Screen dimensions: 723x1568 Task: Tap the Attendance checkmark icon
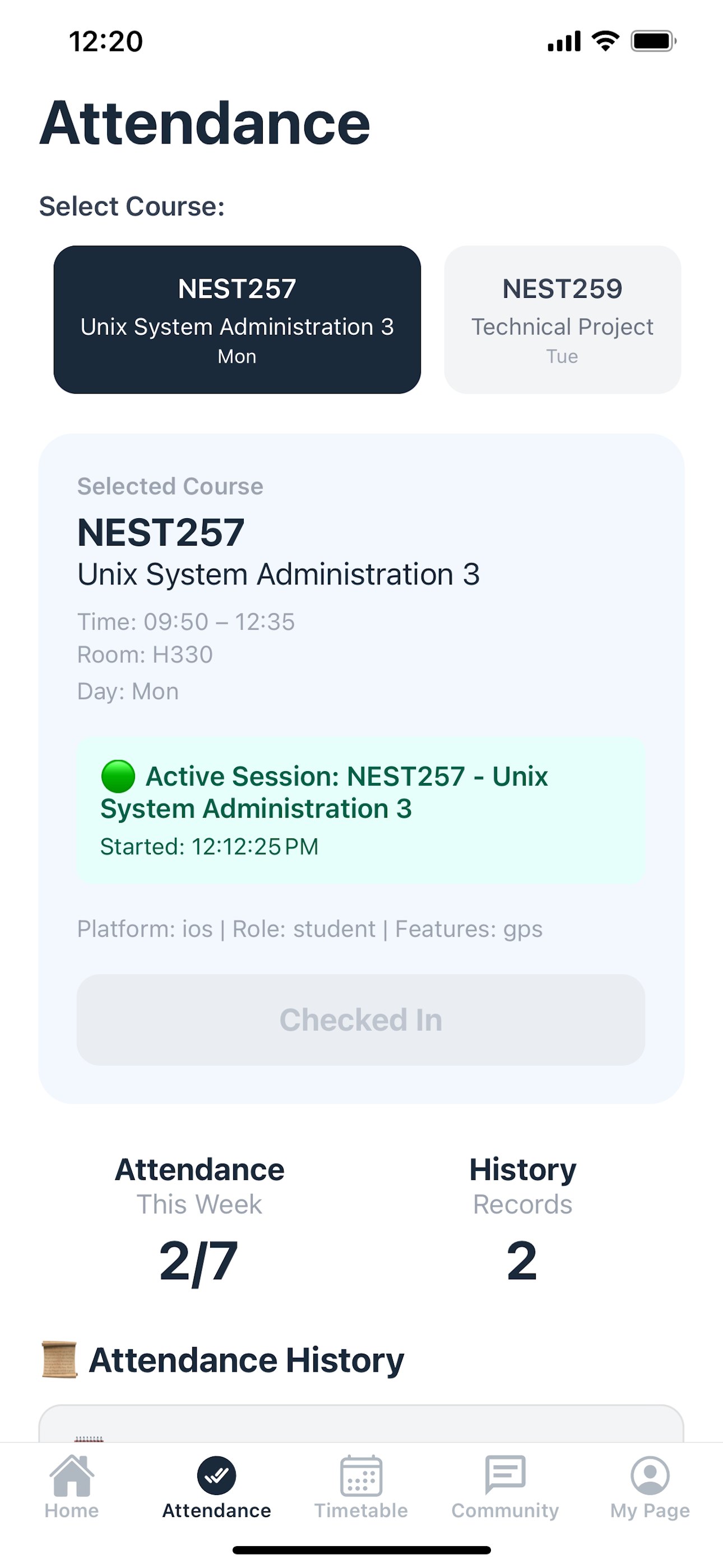click(216, 1475)
